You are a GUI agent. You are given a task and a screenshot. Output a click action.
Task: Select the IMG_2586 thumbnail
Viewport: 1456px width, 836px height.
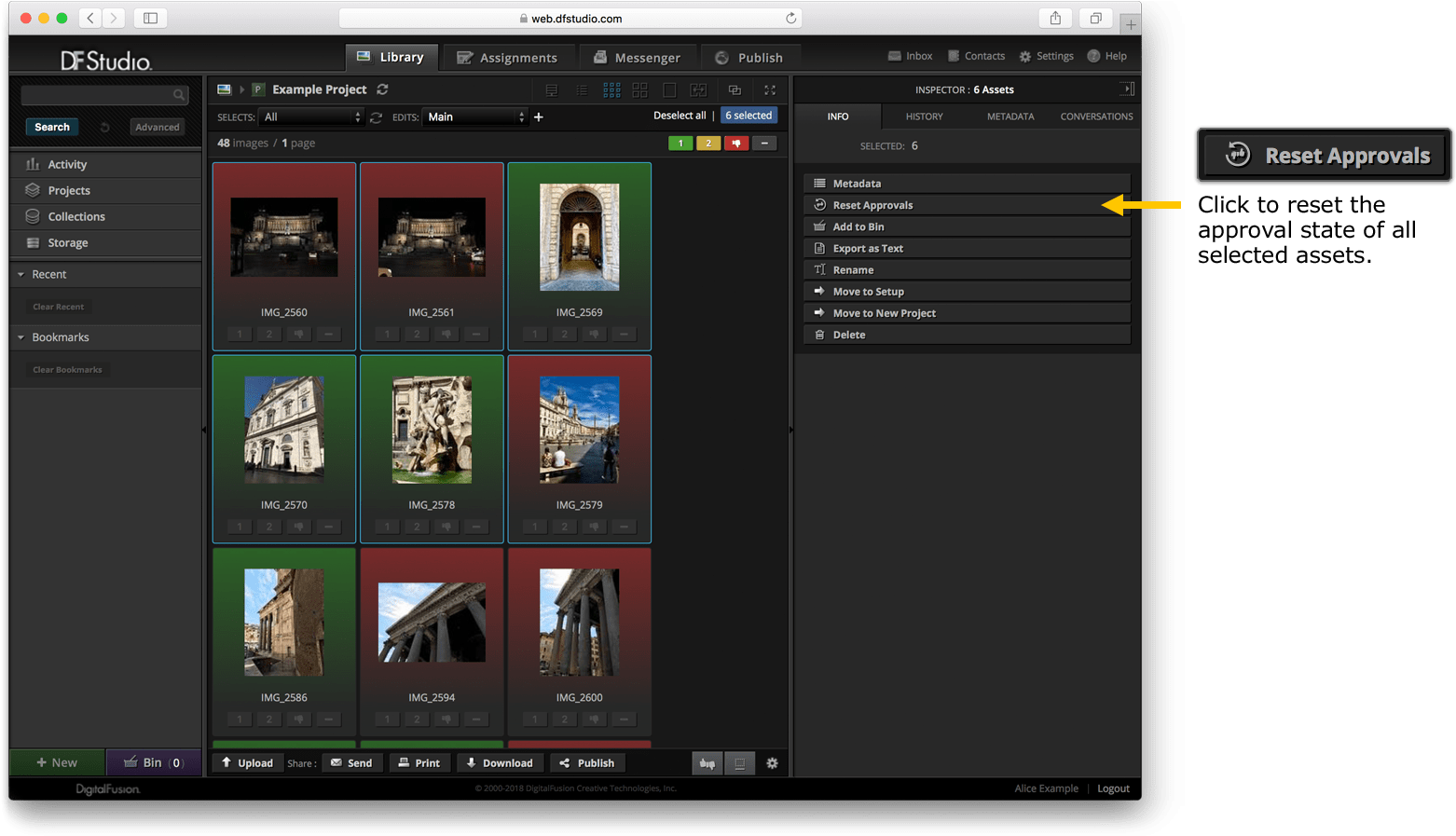coord(284,623)
